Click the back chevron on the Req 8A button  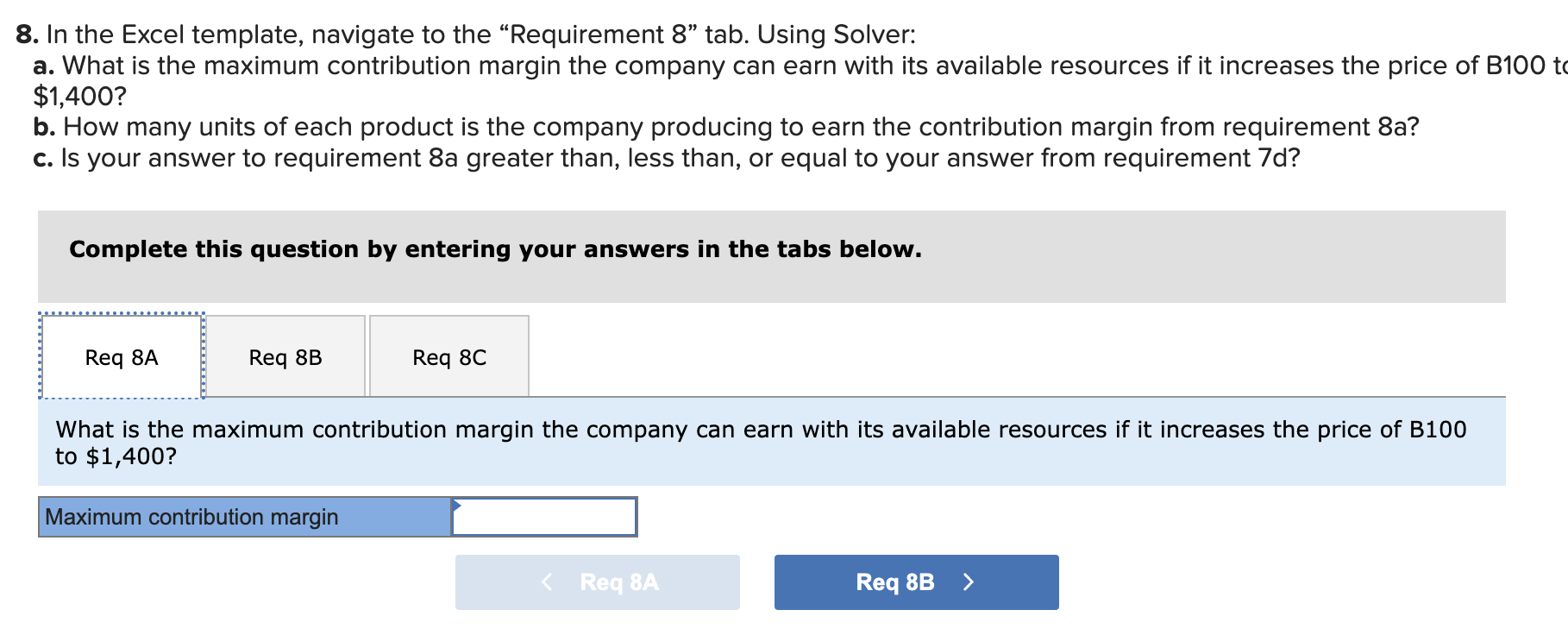(548, 582)
